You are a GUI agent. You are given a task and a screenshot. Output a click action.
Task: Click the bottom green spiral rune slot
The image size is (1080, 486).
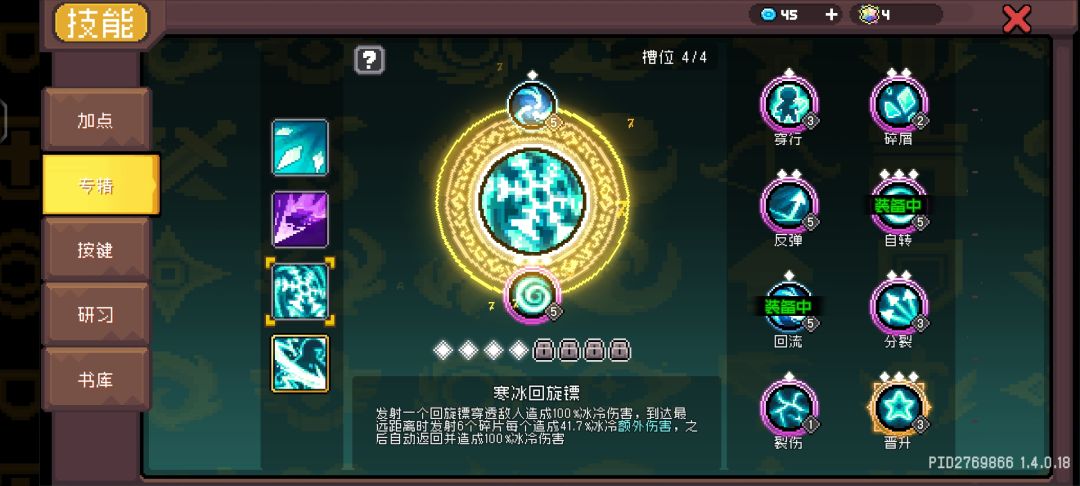532,295
